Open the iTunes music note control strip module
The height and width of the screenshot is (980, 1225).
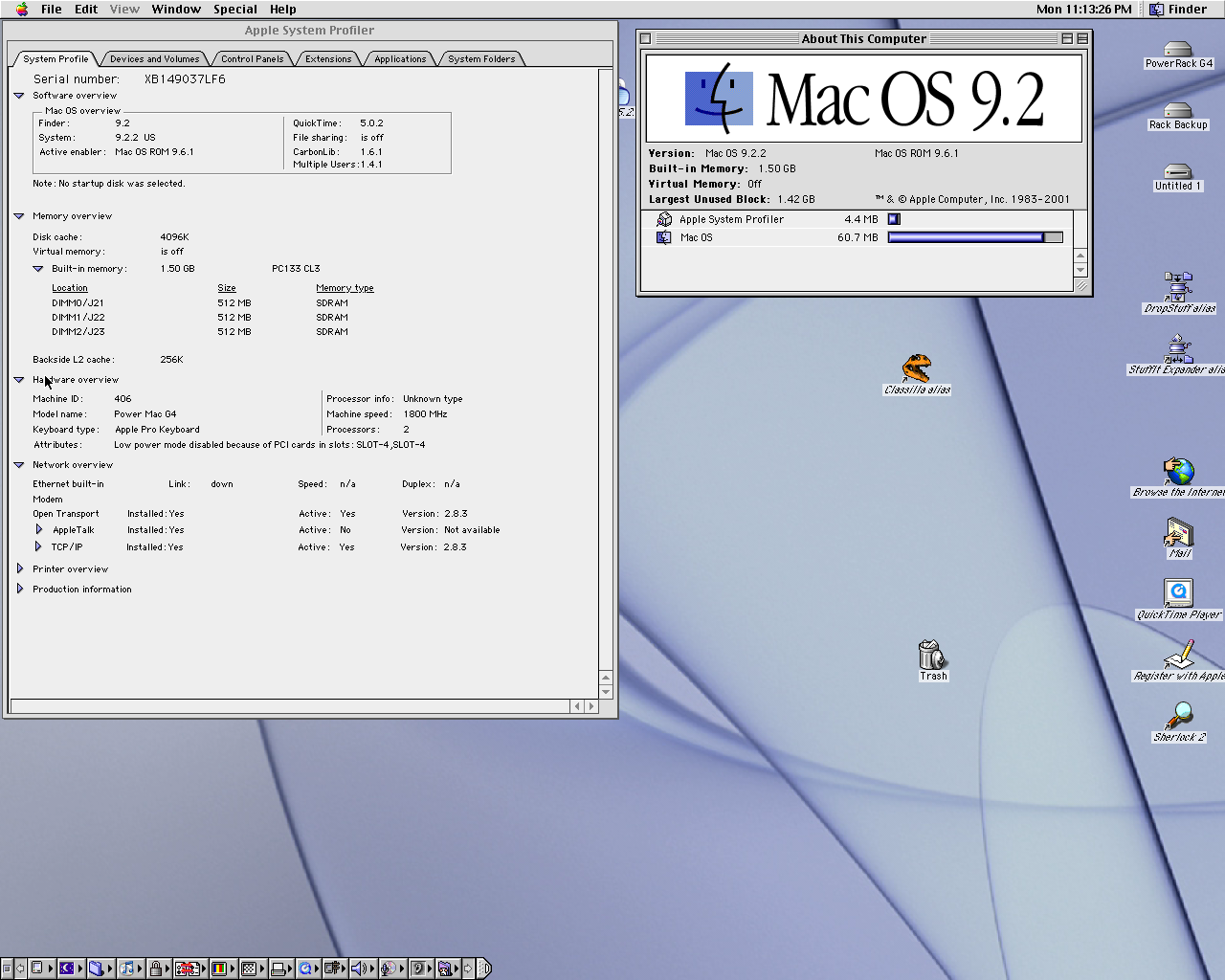(x=130, y=969)
